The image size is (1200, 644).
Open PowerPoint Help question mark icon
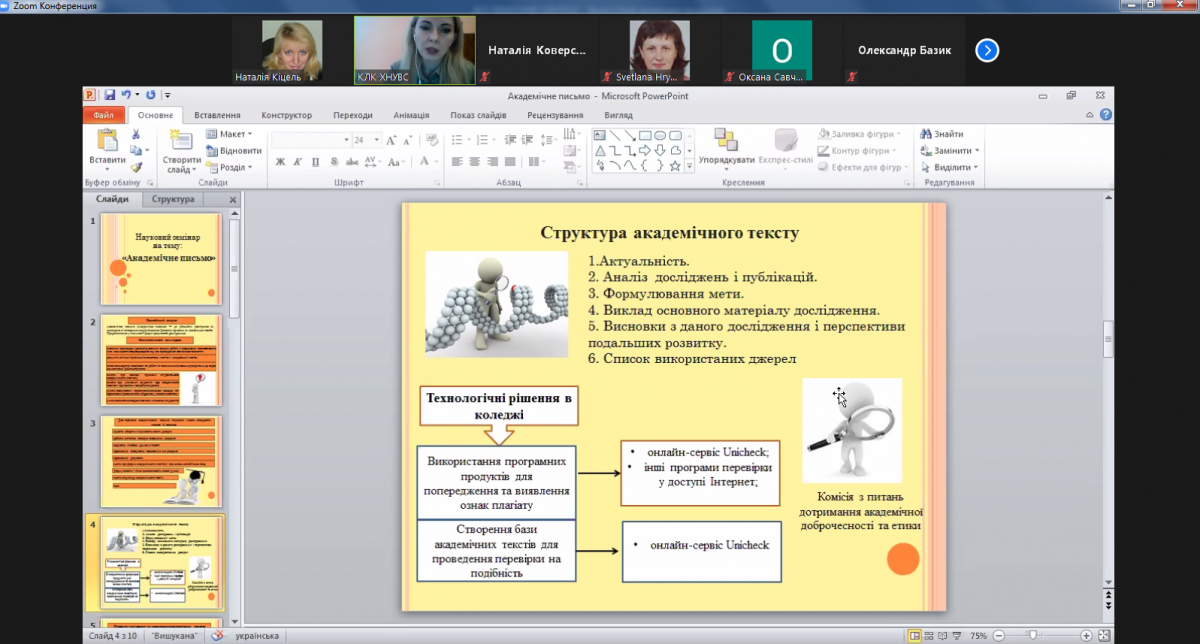click(1106, 115)
